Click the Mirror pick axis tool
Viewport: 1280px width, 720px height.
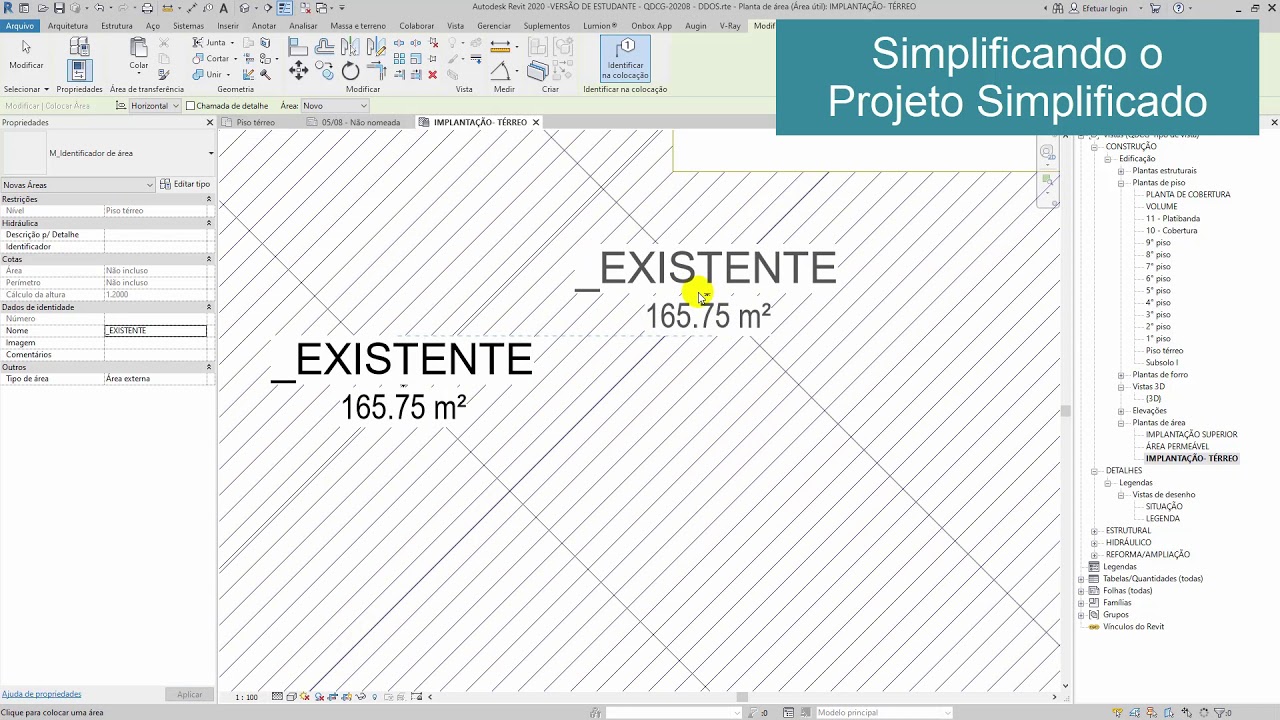pyautogui.click(x=350, y=46)
